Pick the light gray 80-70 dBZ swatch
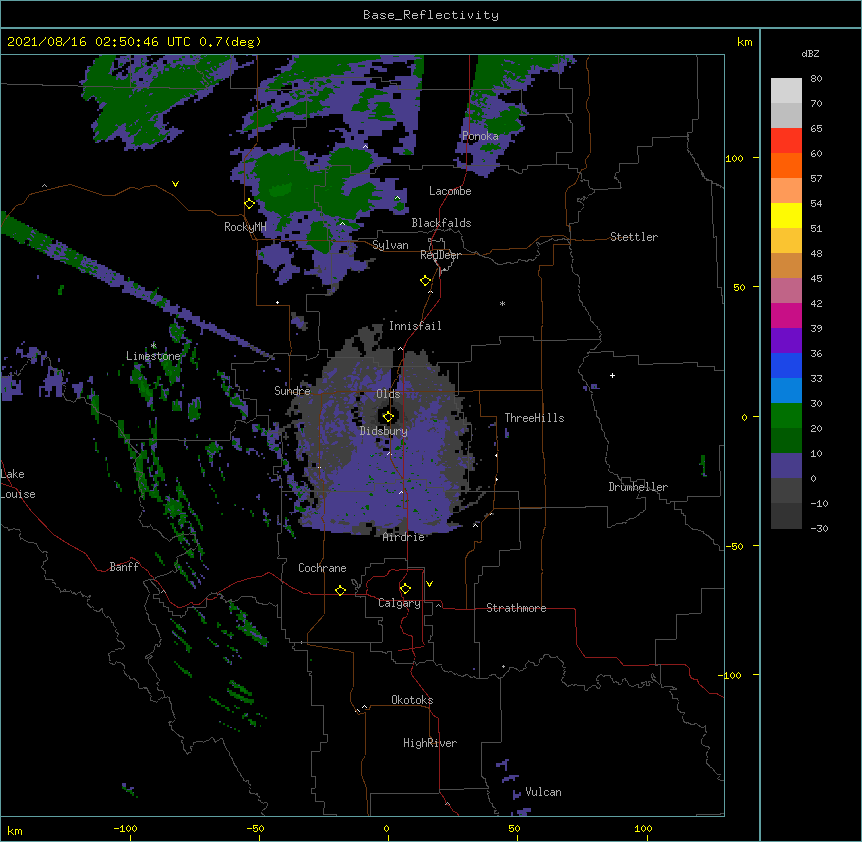The height and width of the screenshot is (842, 862). coord(786,91)
